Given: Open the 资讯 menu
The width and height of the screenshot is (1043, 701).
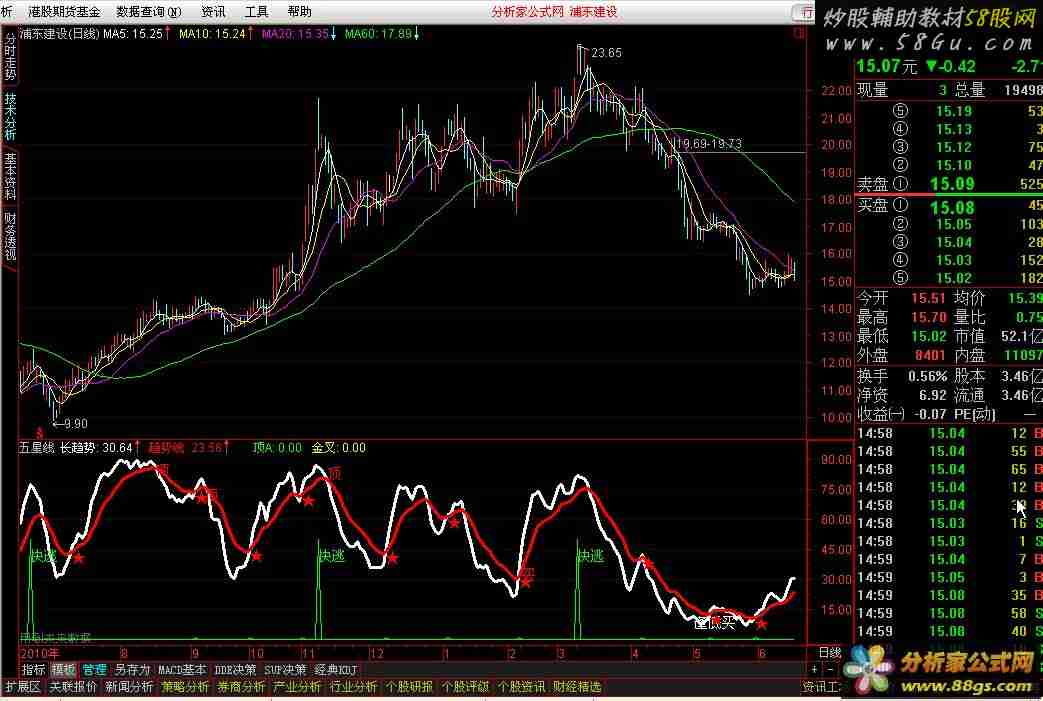Looking at the screenshot, I should [213, 12].
